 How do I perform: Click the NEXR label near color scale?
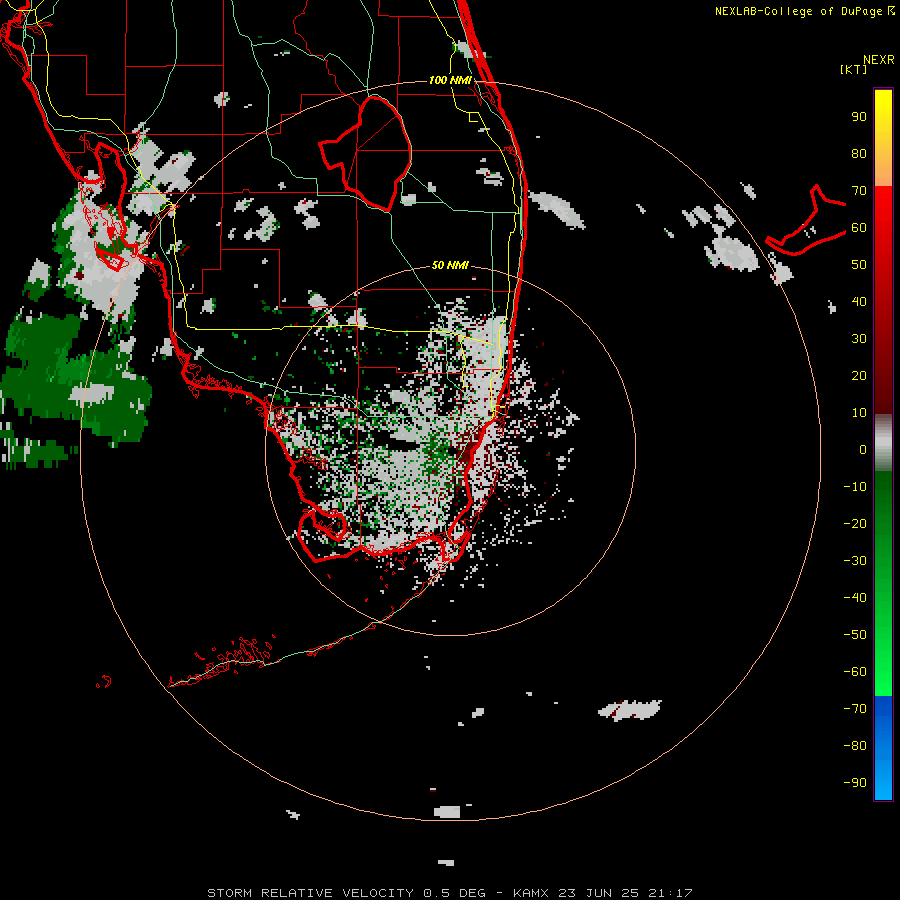pyautogui.click(x=879, y=60)
